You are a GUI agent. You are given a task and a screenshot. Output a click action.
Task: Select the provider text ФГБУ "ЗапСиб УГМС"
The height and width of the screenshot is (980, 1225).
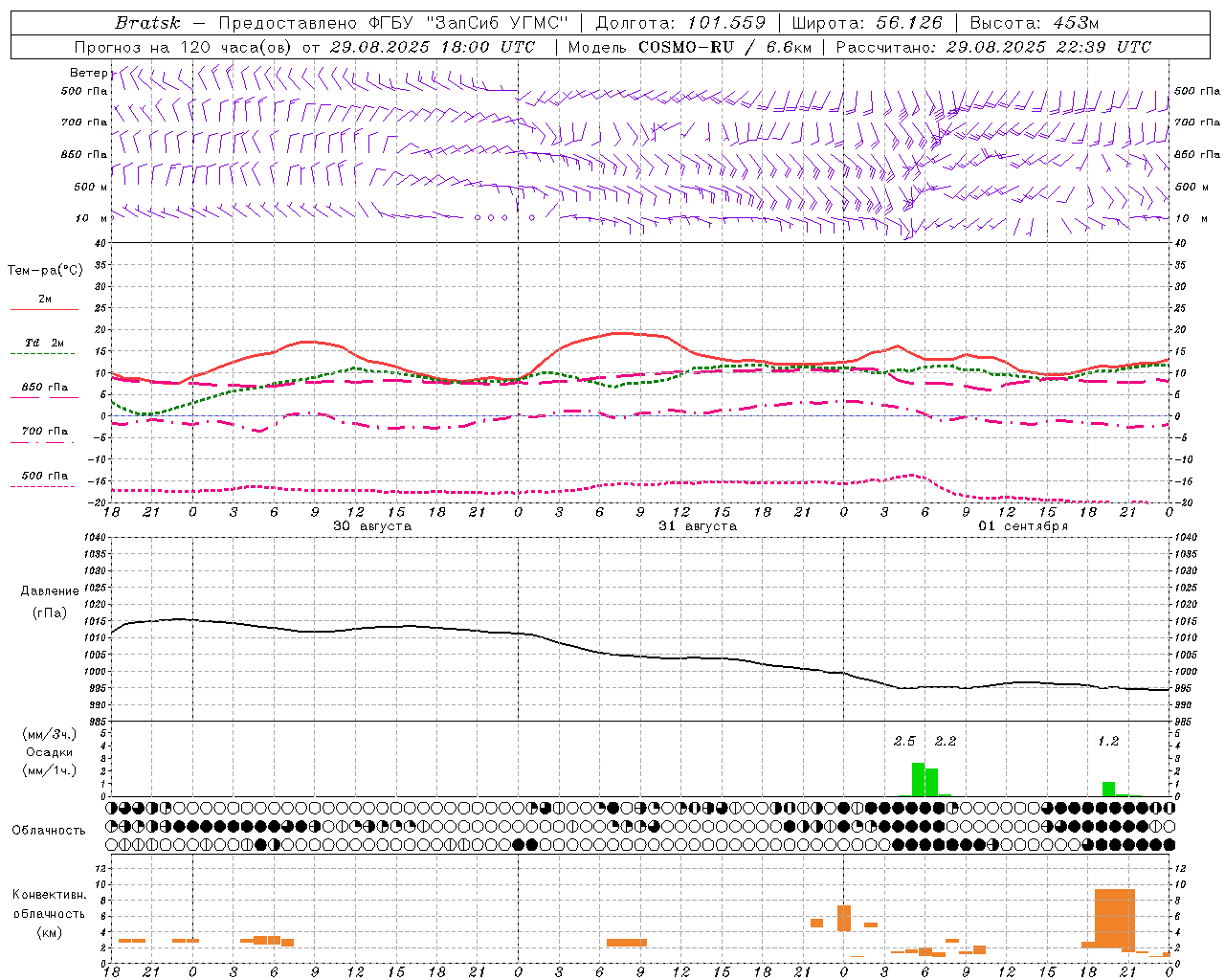[x=469, y=23]
